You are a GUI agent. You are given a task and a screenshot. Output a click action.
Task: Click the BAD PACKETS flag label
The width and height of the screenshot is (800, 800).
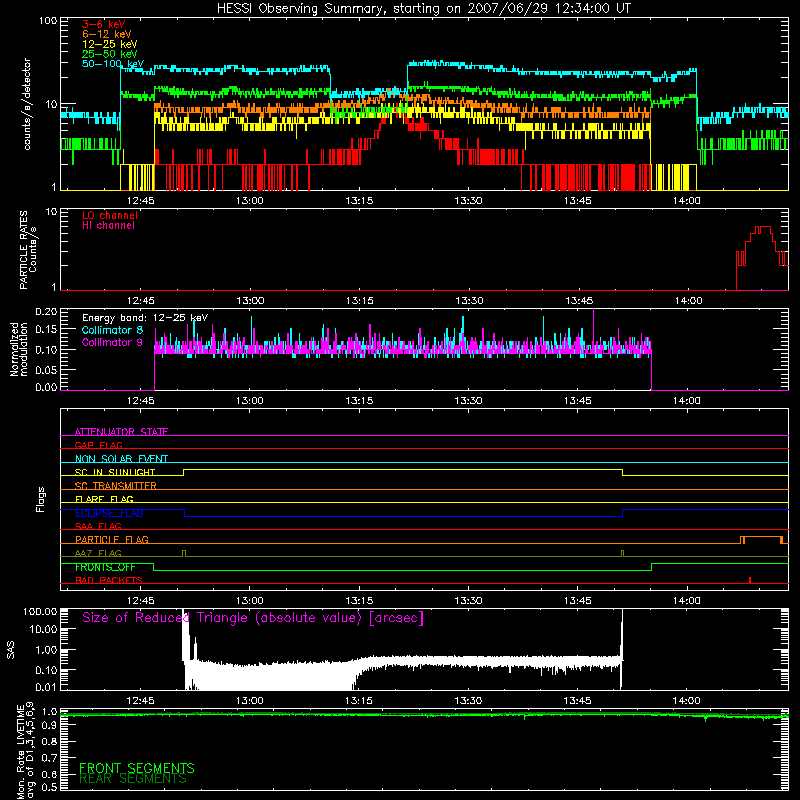tap(109, 580)
